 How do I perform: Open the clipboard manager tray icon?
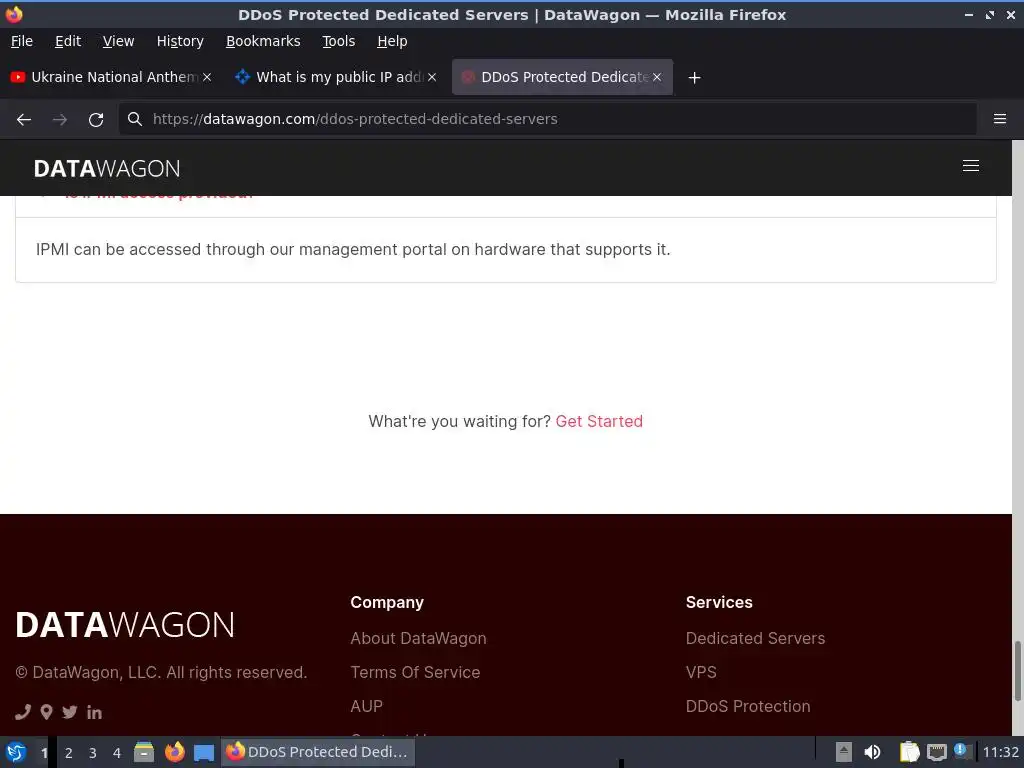click(909, 752)
